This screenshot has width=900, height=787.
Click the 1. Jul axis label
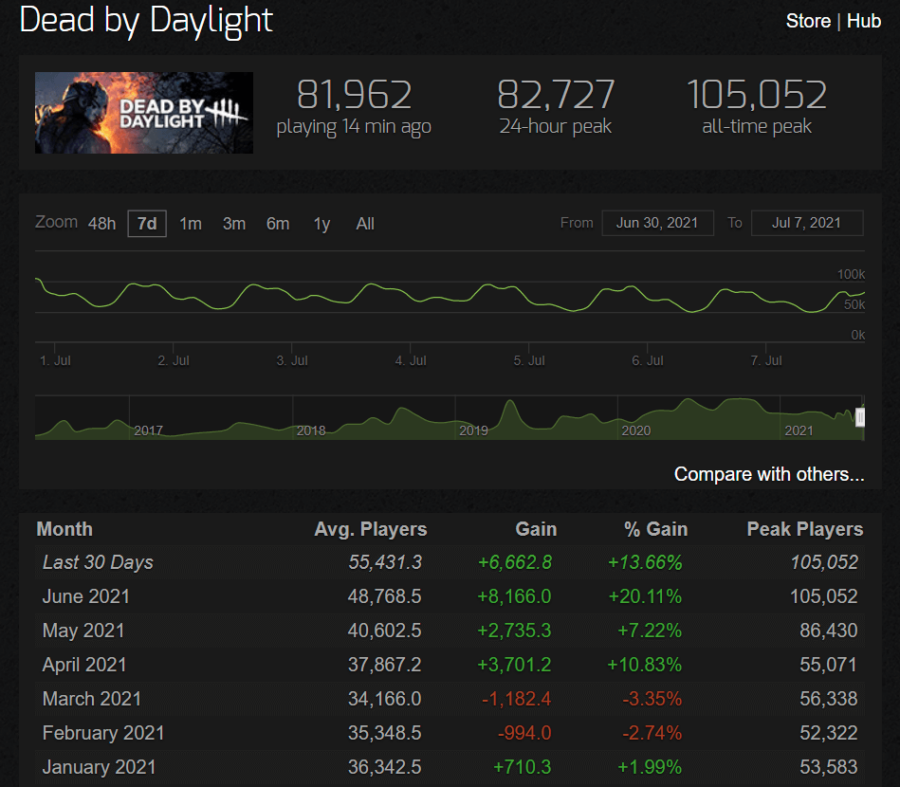(55, 360)
